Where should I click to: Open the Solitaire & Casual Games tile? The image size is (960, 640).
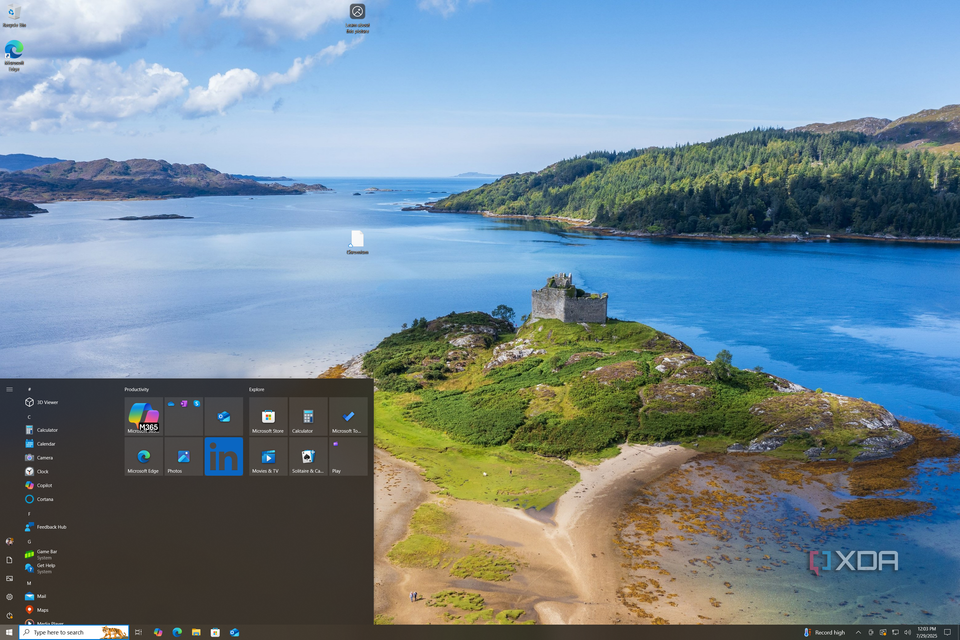(x=308, y=456)
